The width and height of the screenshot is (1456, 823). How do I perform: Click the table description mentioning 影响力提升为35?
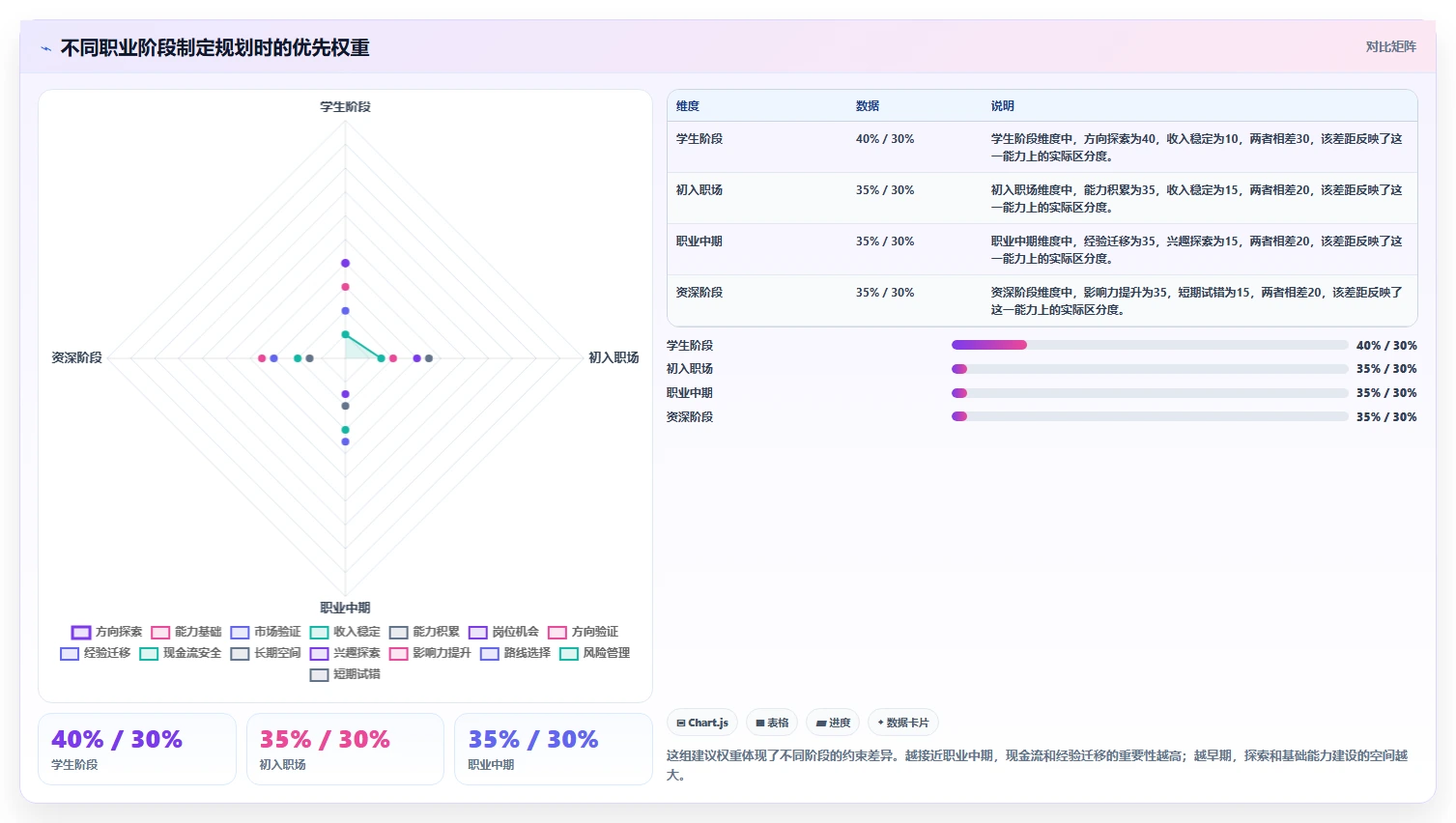(x=1196, y=301)
